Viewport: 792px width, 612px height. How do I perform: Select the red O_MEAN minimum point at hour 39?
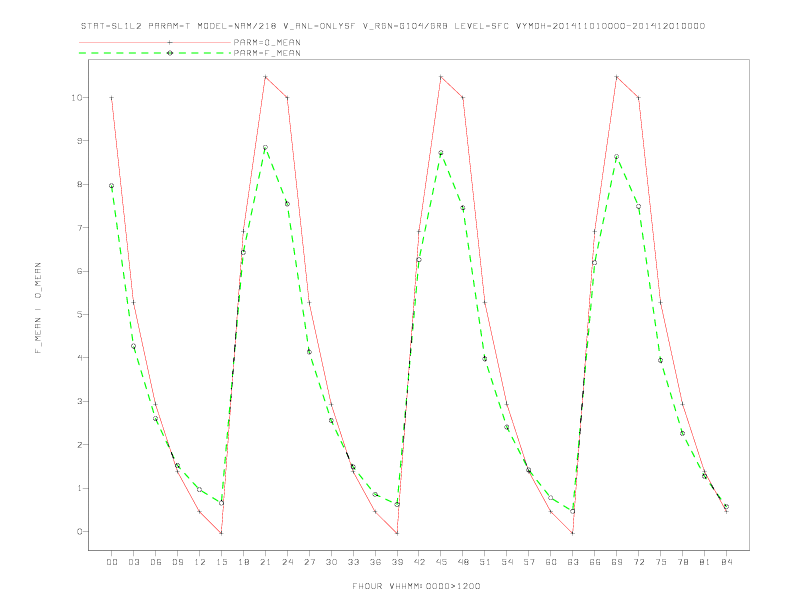[x=397, y=533]
